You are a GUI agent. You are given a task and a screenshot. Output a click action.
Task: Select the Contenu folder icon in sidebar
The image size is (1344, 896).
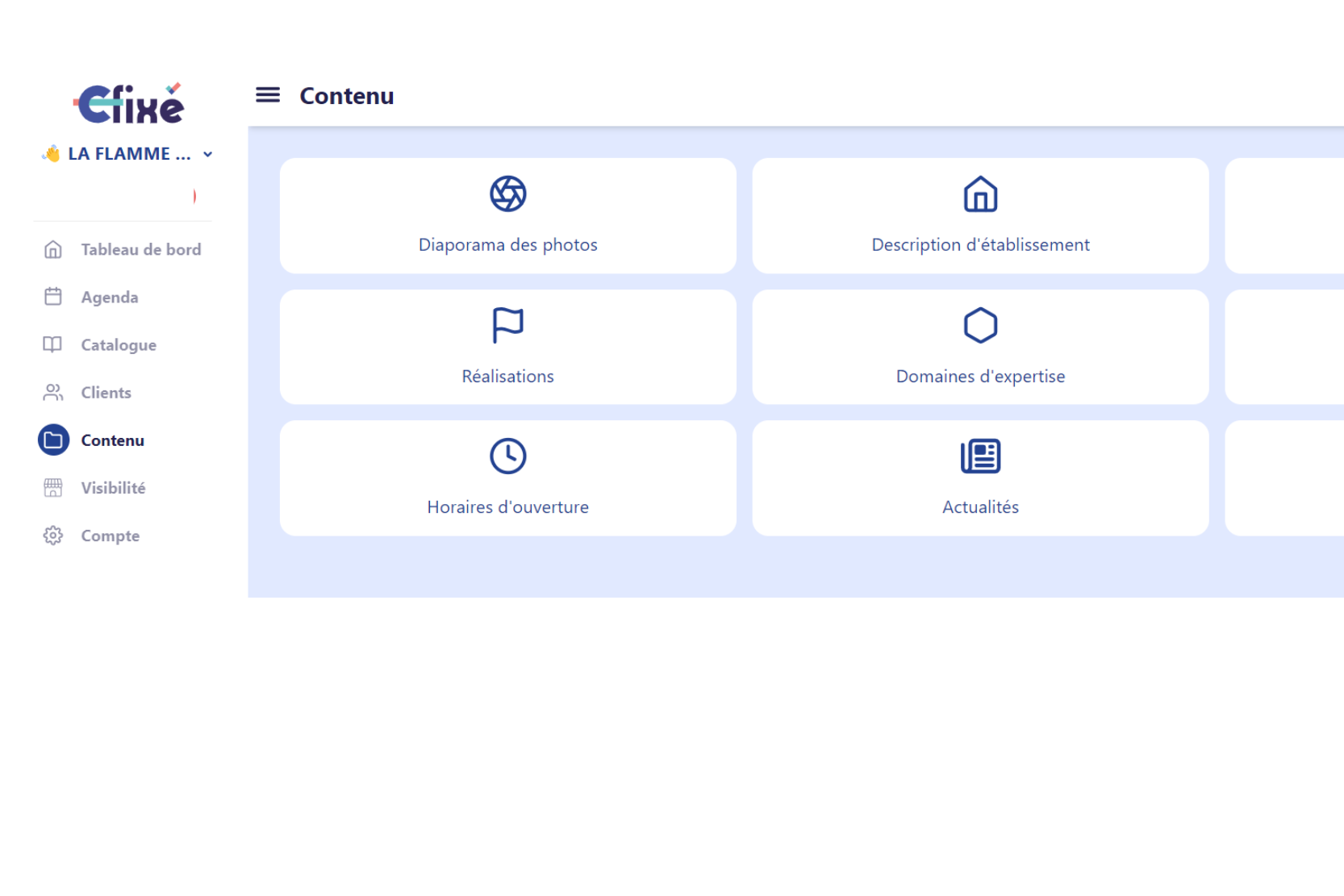(53, 440)
